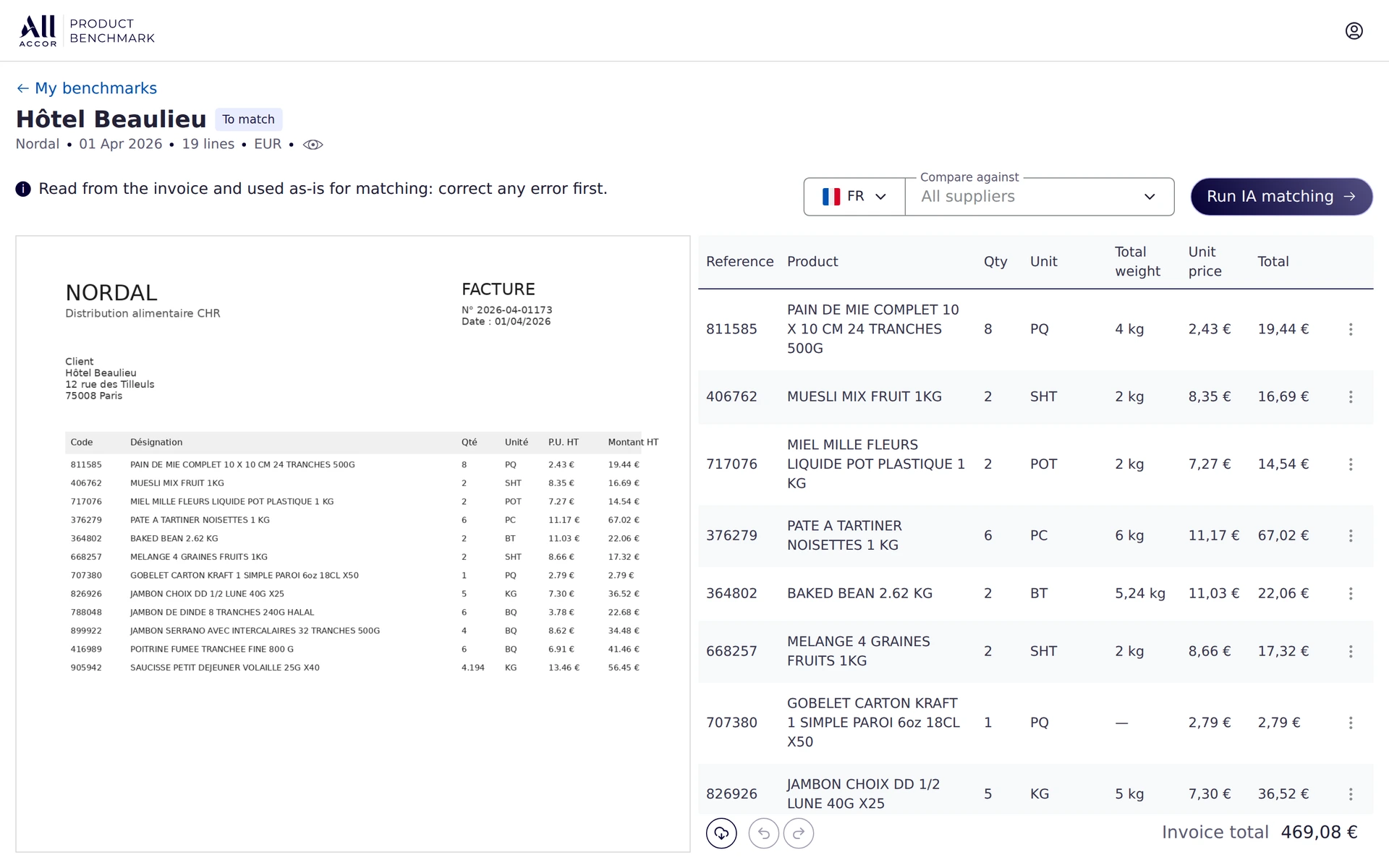Click SAUCISSE PETIT DEJEUNER line on invoice
This screenshot has width=1389, height=868.
224,668
